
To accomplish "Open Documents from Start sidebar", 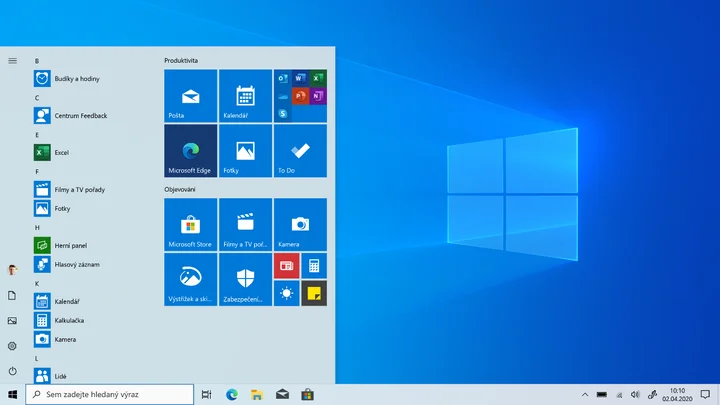I will (x=12, y=295).
